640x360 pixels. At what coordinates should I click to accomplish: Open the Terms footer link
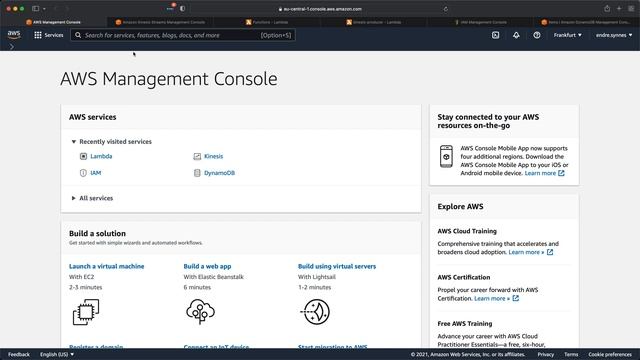(x=571, y=354)
